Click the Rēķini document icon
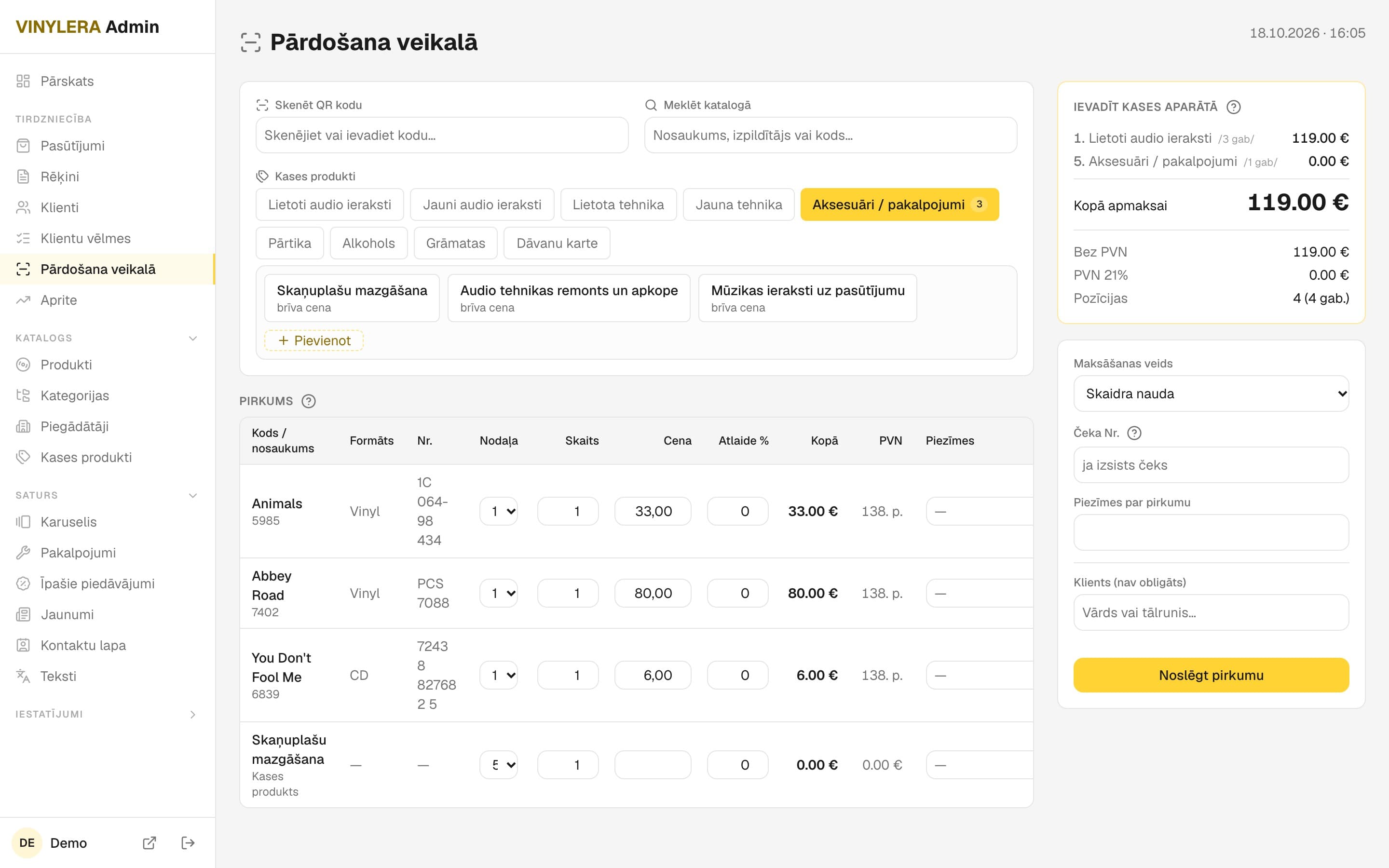 click(x=23, y=177)
